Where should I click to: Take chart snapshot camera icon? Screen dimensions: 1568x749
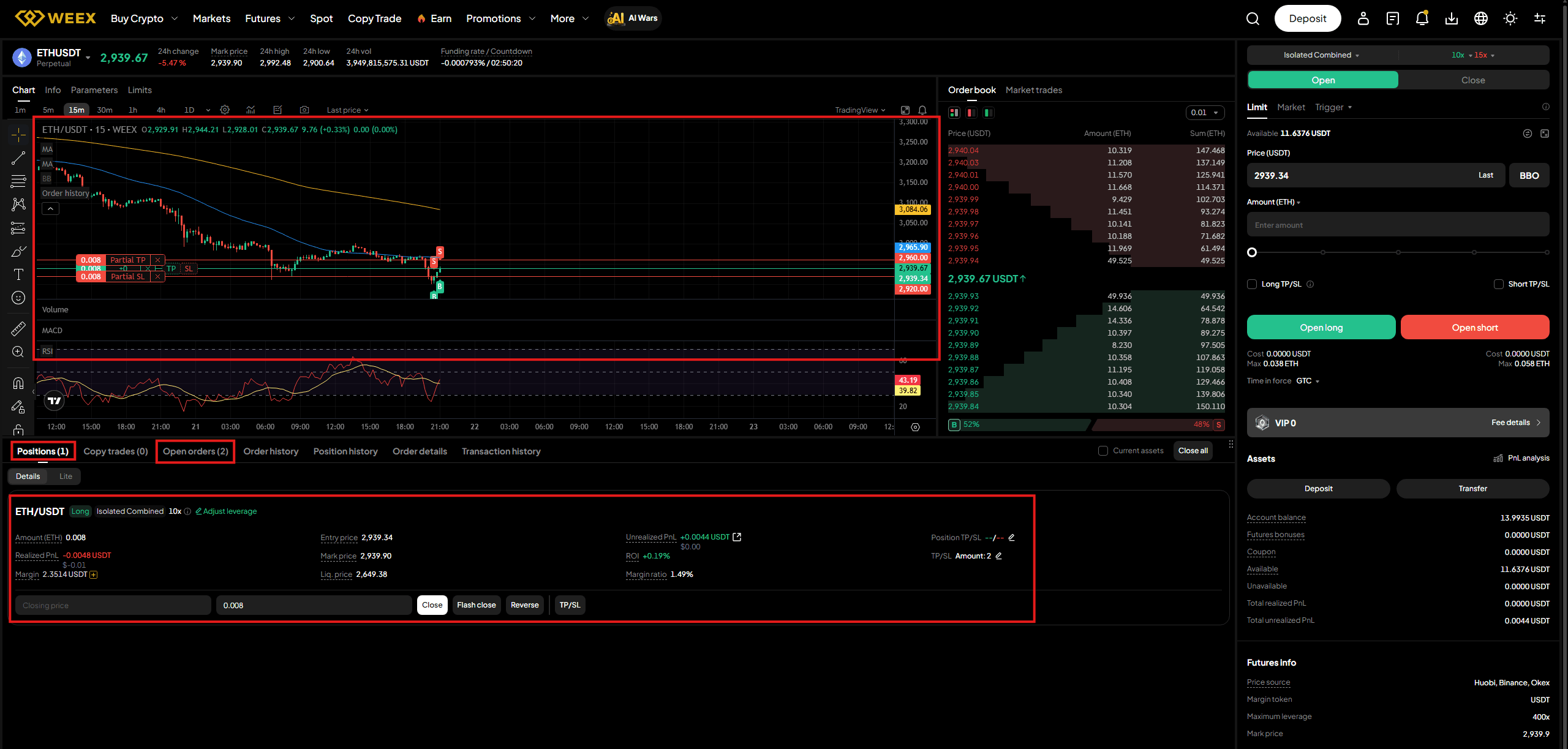coord(304,110)
